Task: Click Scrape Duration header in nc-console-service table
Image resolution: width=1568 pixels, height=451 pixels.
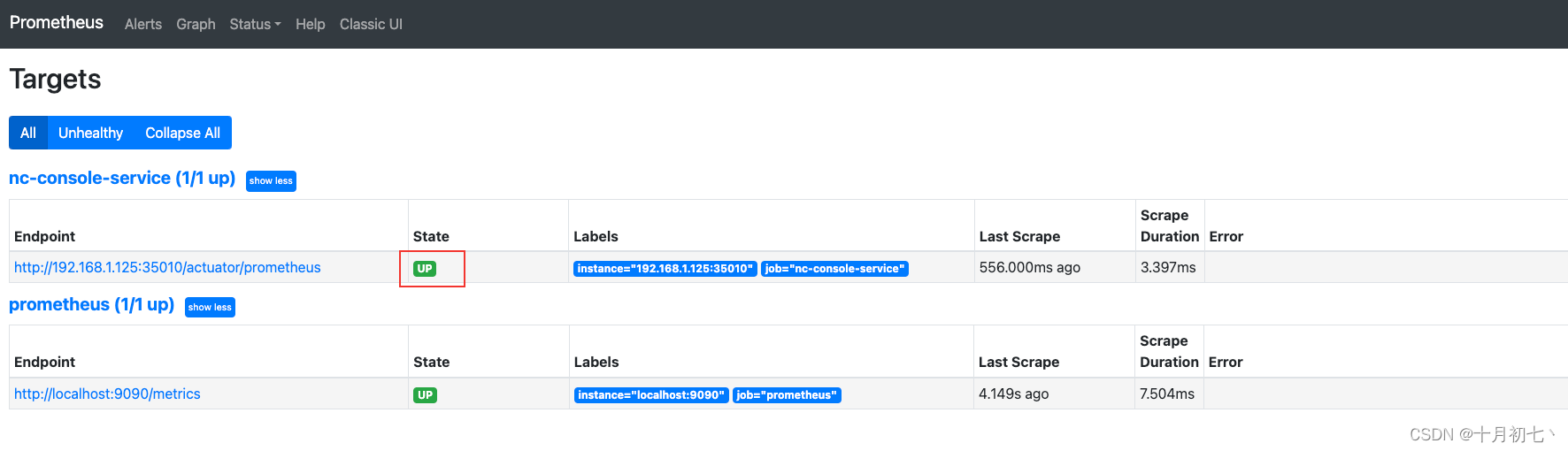Action: coord(1170,225)
